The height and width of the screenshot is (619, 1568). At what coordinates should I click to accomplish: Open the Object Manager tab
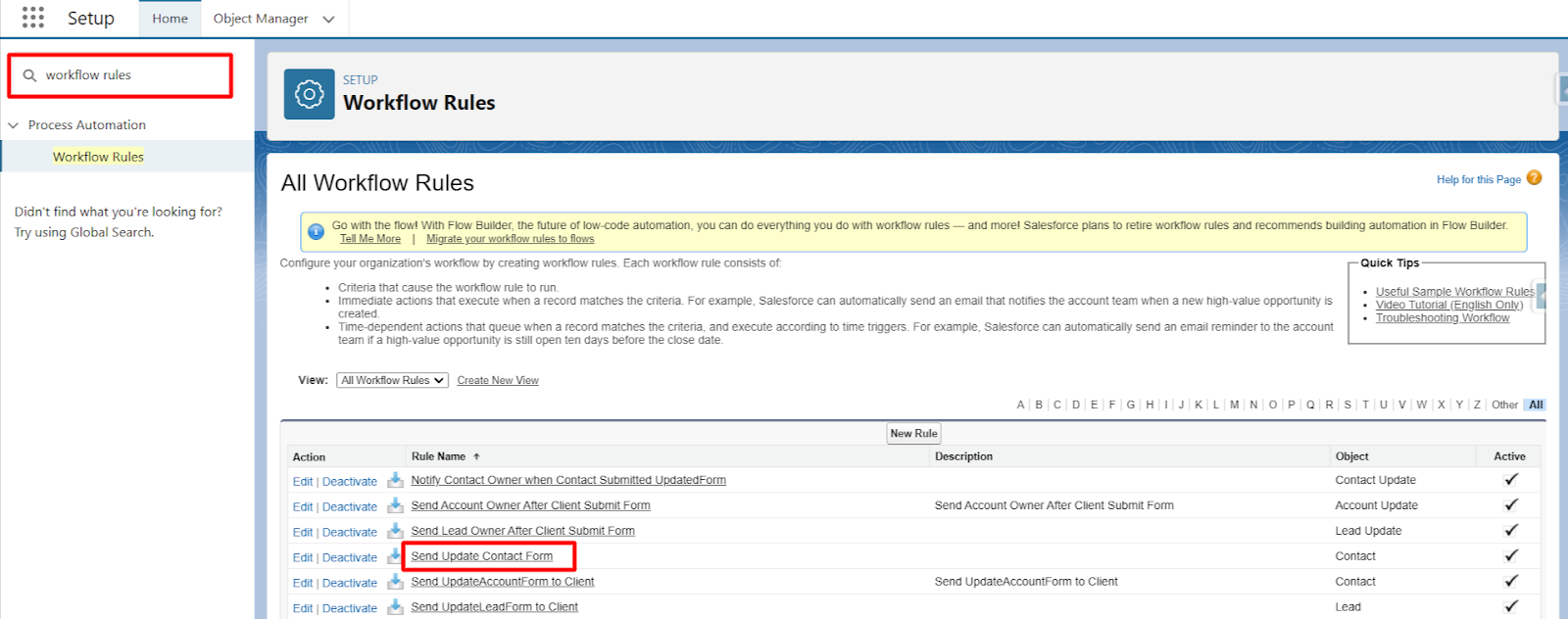261,19
